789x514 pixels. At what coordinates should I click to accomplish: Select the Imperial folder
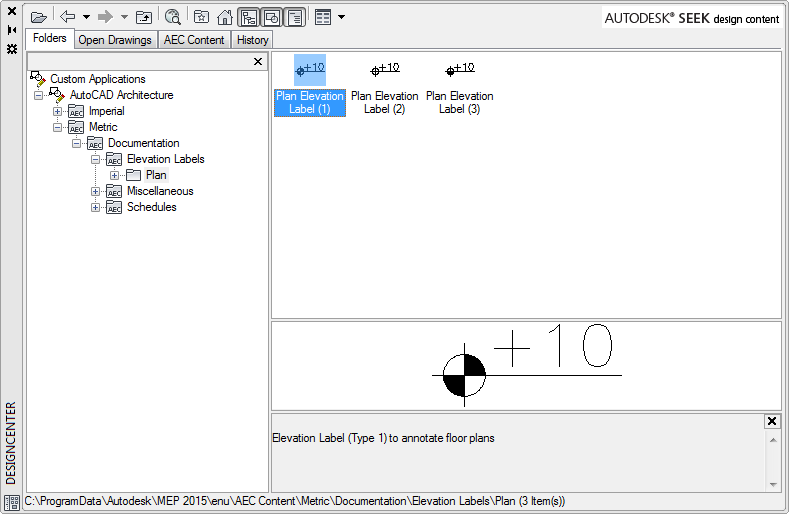tap(106, 111)
